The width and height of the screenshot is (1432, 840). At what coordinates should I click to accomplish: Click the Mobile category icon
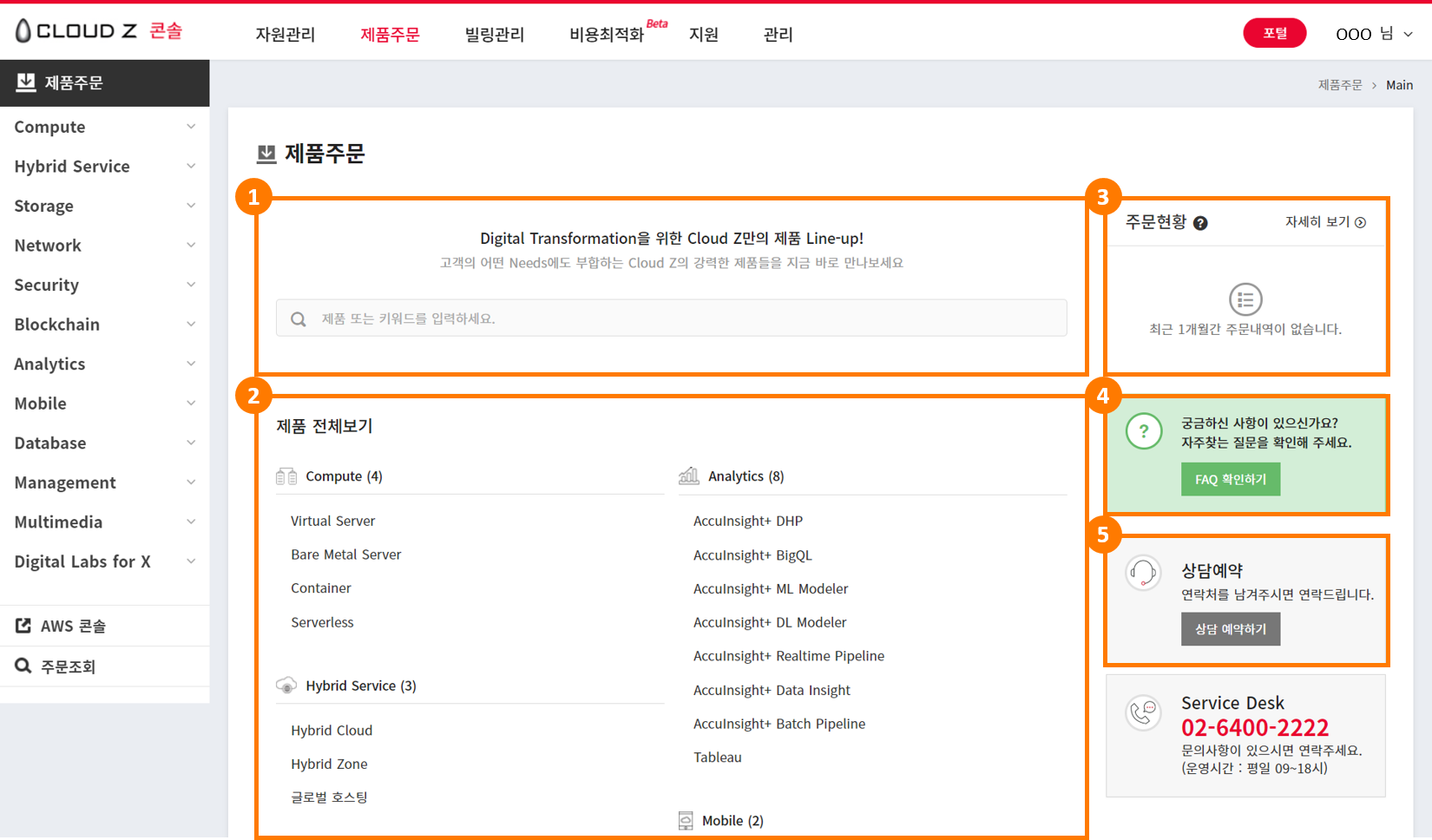point(686,820)
